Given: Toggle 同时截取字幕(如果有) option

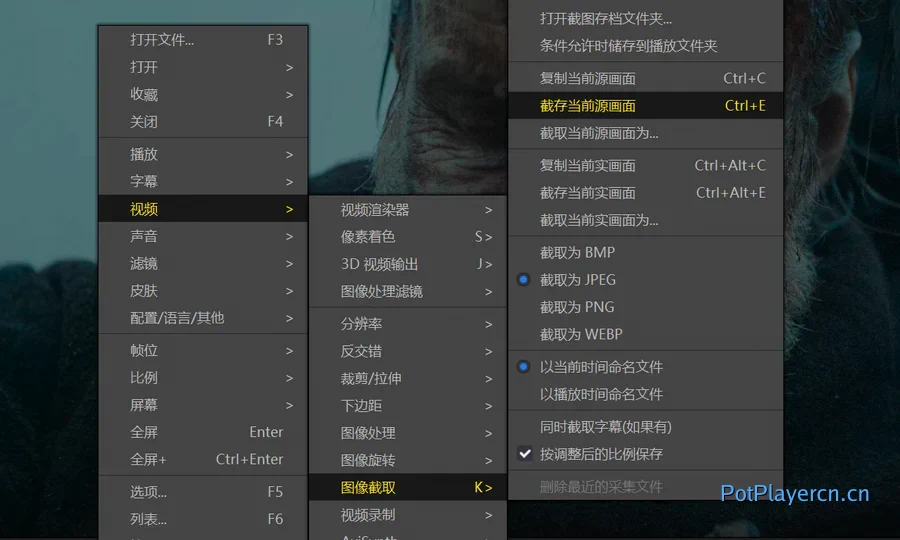Looking at the screenshot, I should click(646, 427).
